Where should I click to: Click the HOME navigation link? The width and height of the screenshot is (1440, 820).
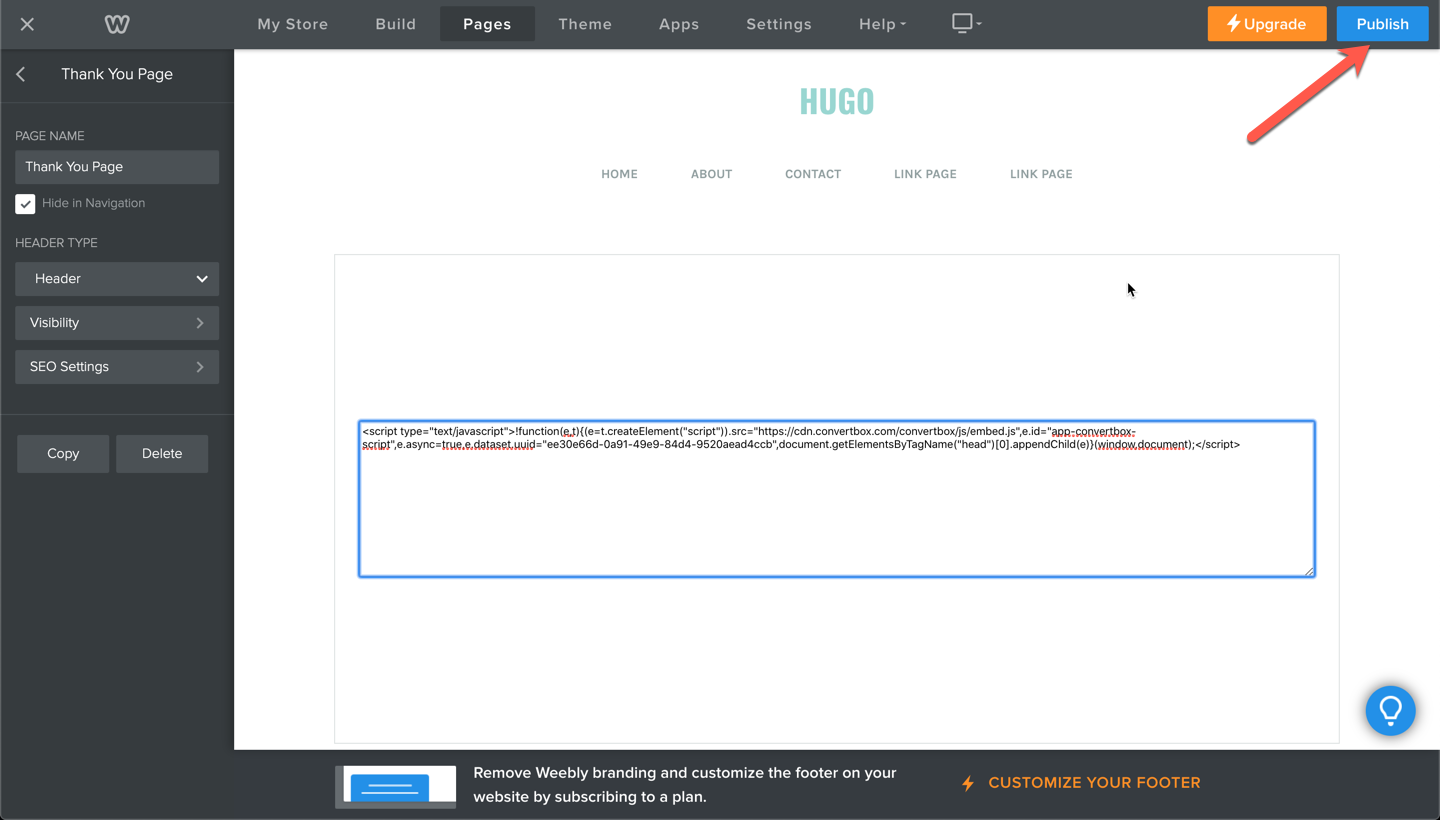(x=619, y=174)
